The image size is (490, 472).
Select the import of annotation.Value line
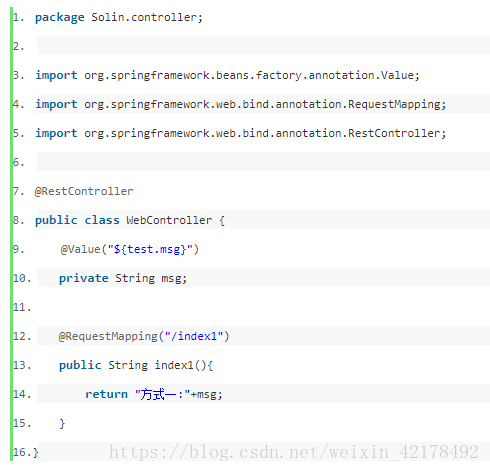click(x=227, y=75)
